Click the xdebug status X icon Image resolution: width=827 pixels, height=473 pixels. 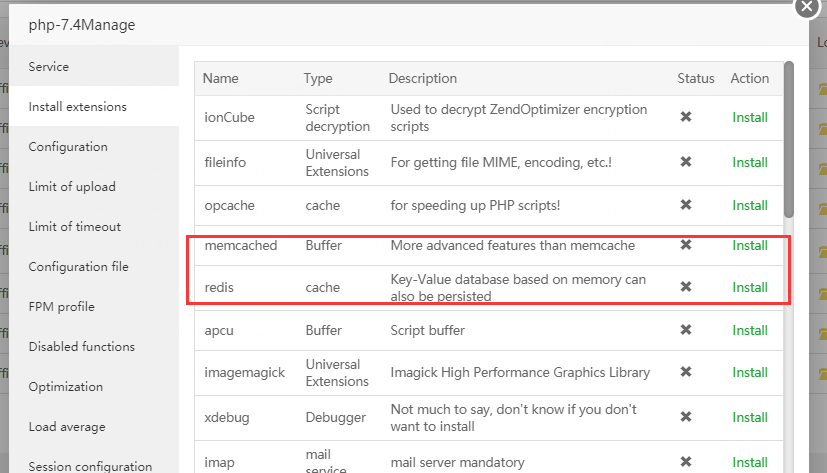(x=686, y=417)
